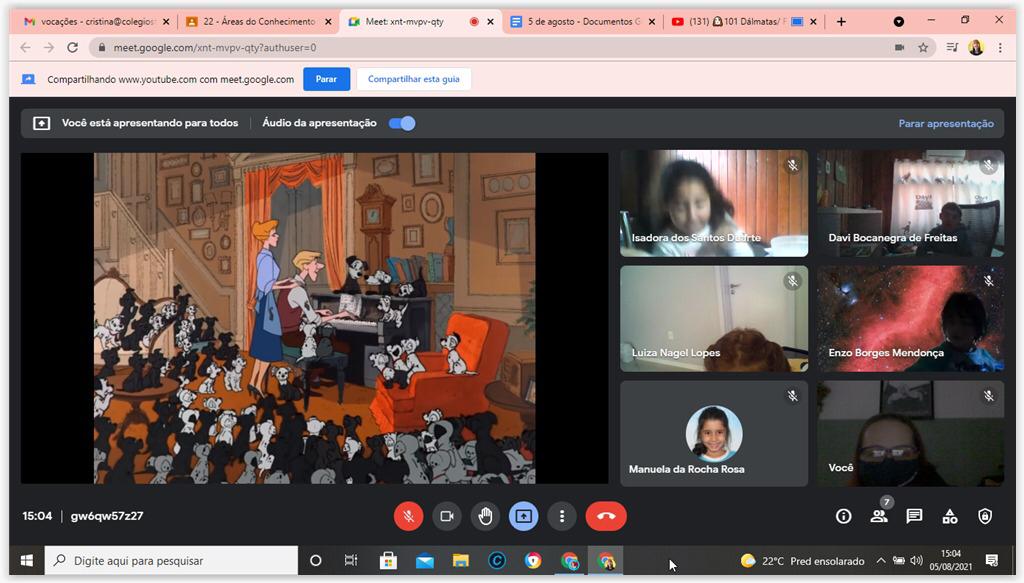Raise hand in the meeting

485,516
